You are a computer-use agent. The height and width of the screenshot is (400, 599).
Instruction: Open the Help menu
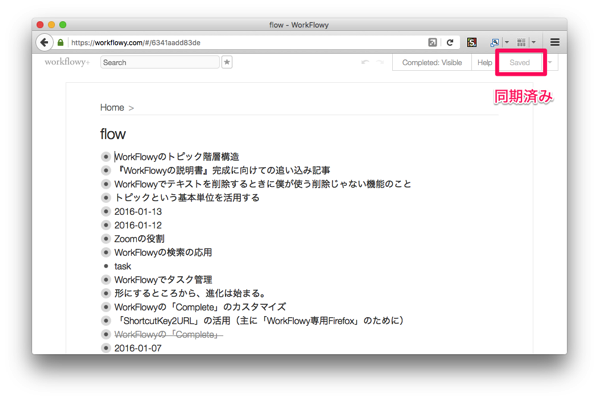tap(484, 63)
